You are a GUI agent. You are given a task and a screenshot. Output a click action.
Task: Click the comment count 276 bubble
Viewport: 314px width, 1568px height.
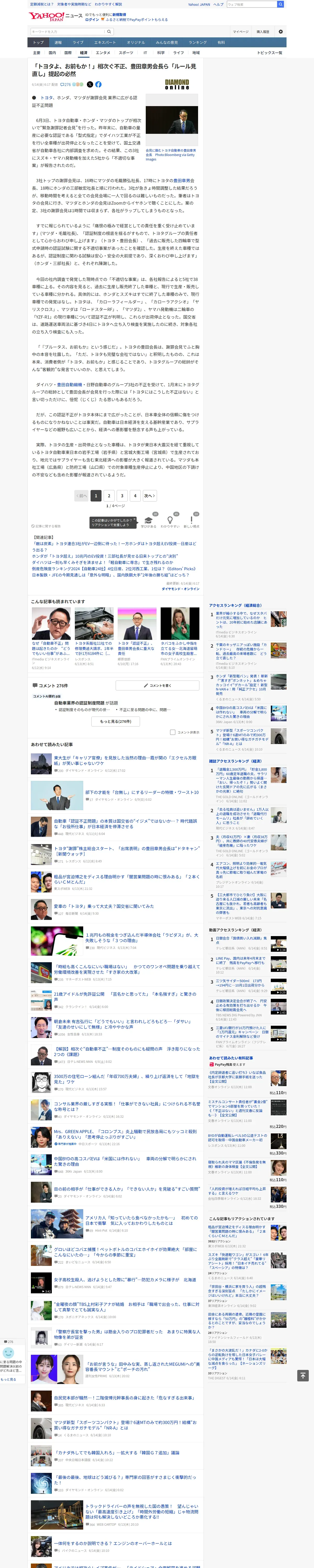(66, 85)
